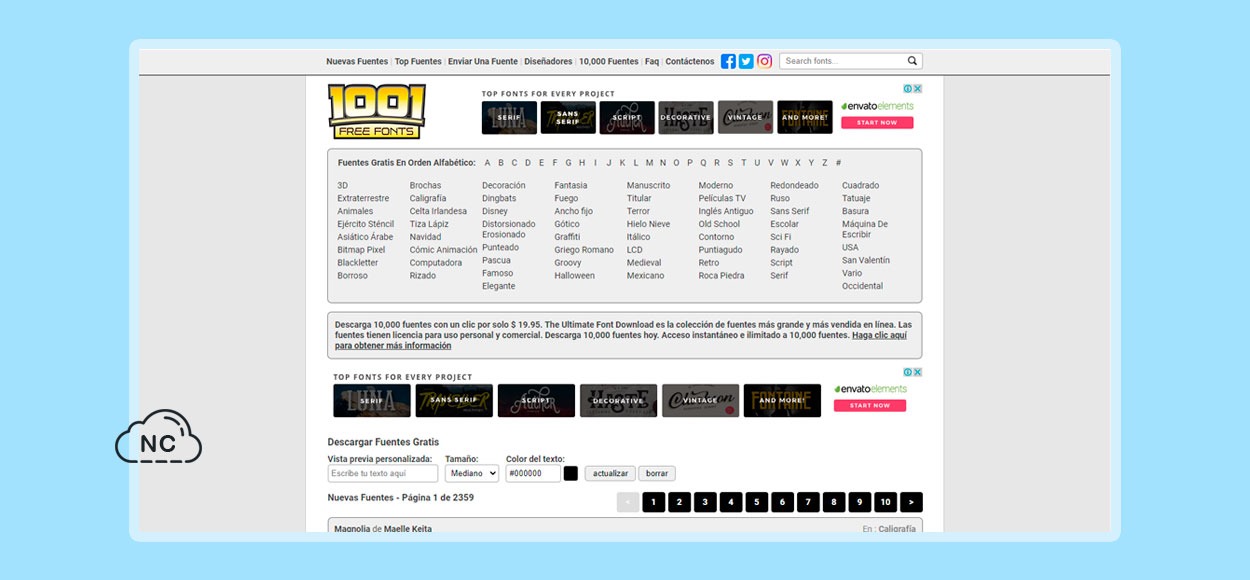The image size is (1250, 580).
Task: Select letter Z in alphabetical list
Action: [824, 163]
